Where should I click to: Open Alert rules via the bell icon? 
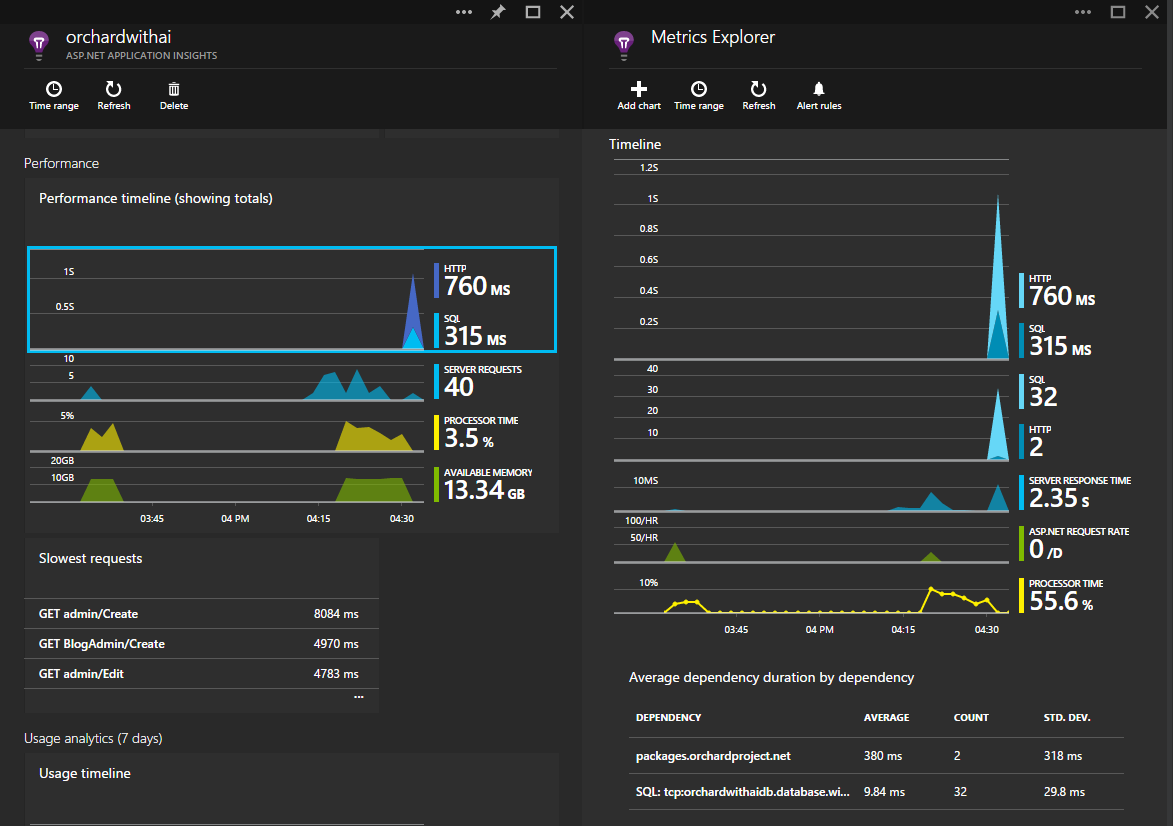[x=819, y=96]
